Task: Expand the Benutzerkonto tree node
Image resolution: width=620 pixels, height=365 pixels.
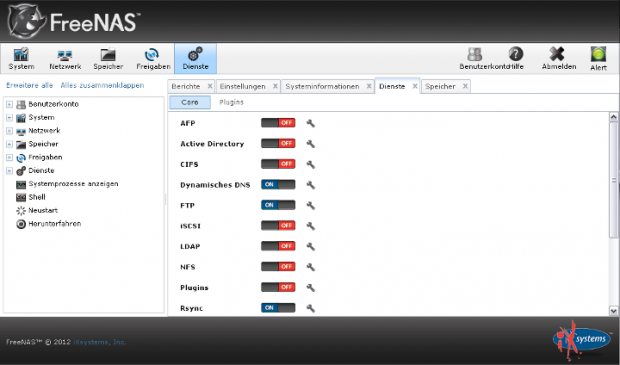Action: click(9, 104)
